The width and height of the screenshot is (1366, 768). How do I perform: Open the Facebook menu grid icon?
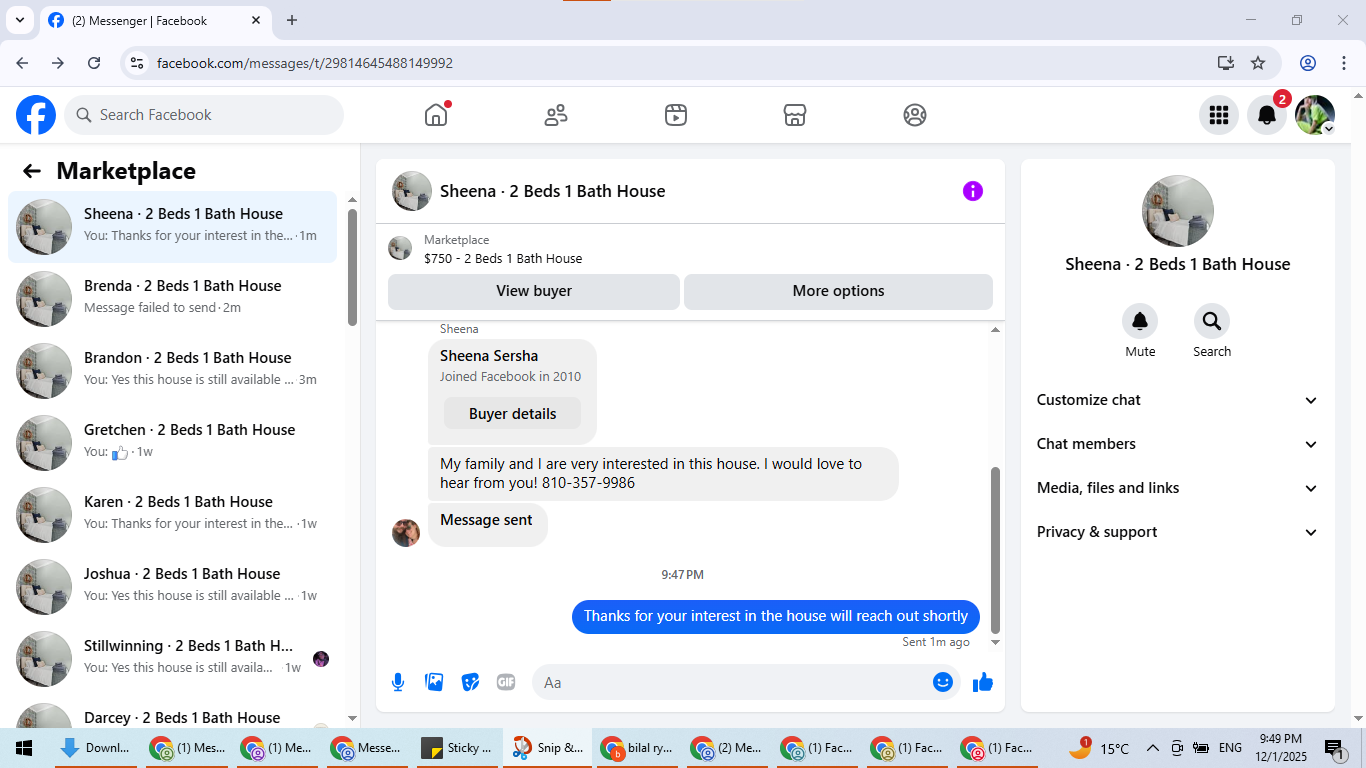[x=1219, y=115]
